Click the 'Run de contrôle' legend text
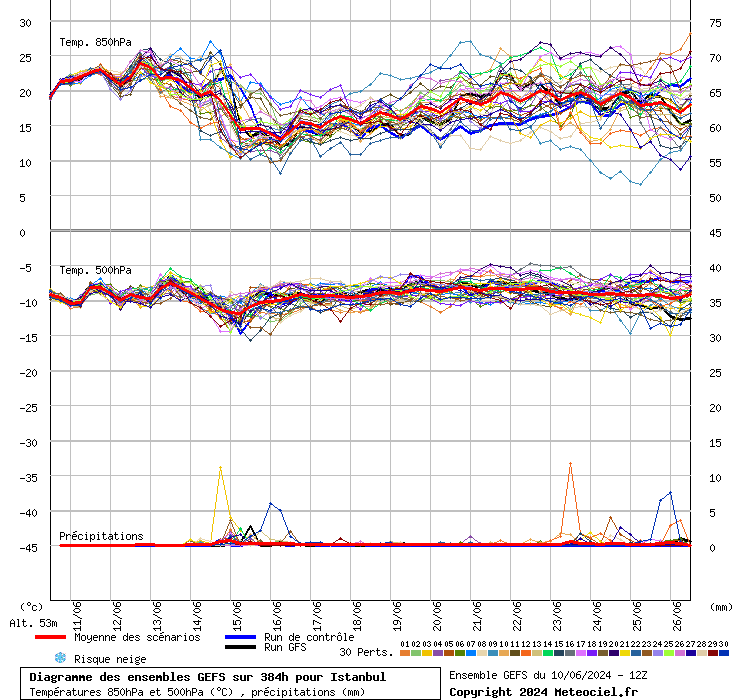 click(x=309, y=637)
